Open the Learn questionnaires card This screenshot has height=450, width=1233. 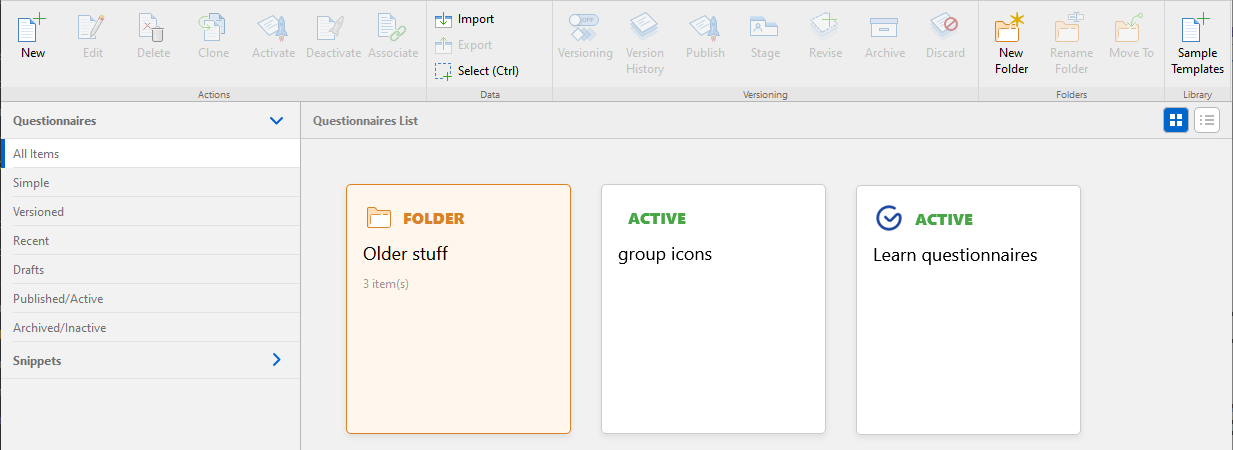coord(968,308)
